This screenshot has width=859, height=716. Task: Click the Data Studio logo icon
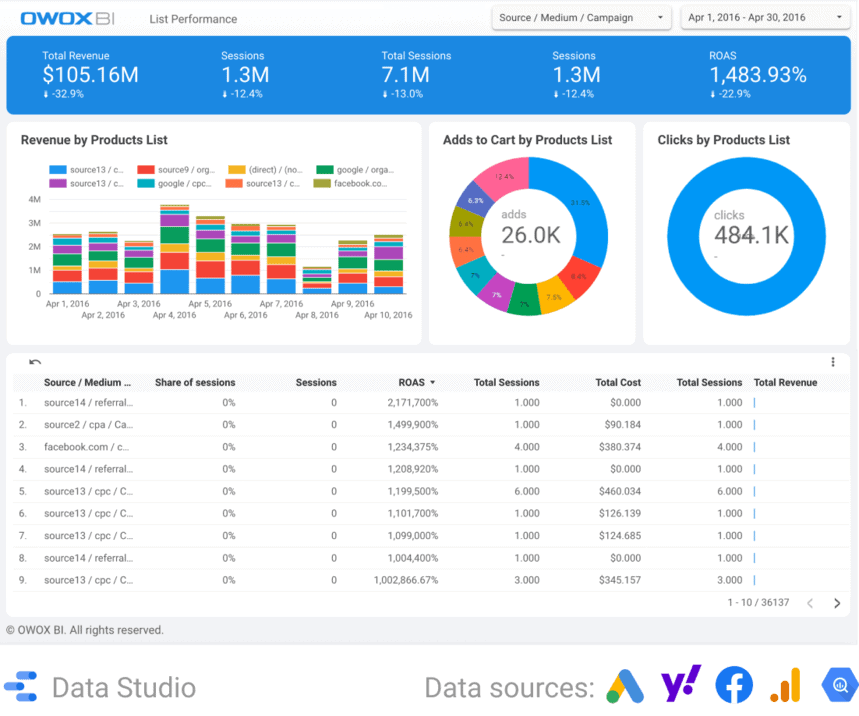coord(21,685)
